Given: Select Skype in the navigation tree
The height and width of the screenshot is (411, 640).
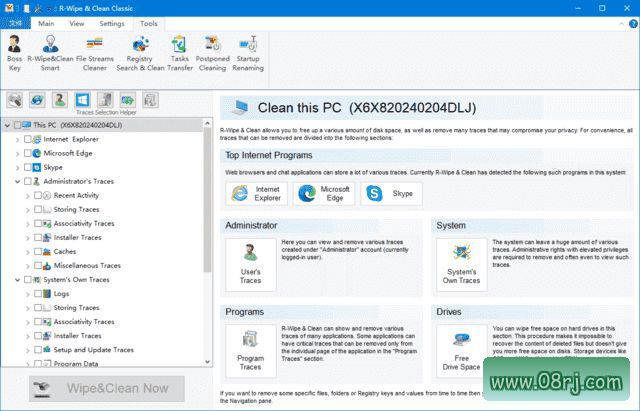Looking at the screenshot, I should point(54,168).
